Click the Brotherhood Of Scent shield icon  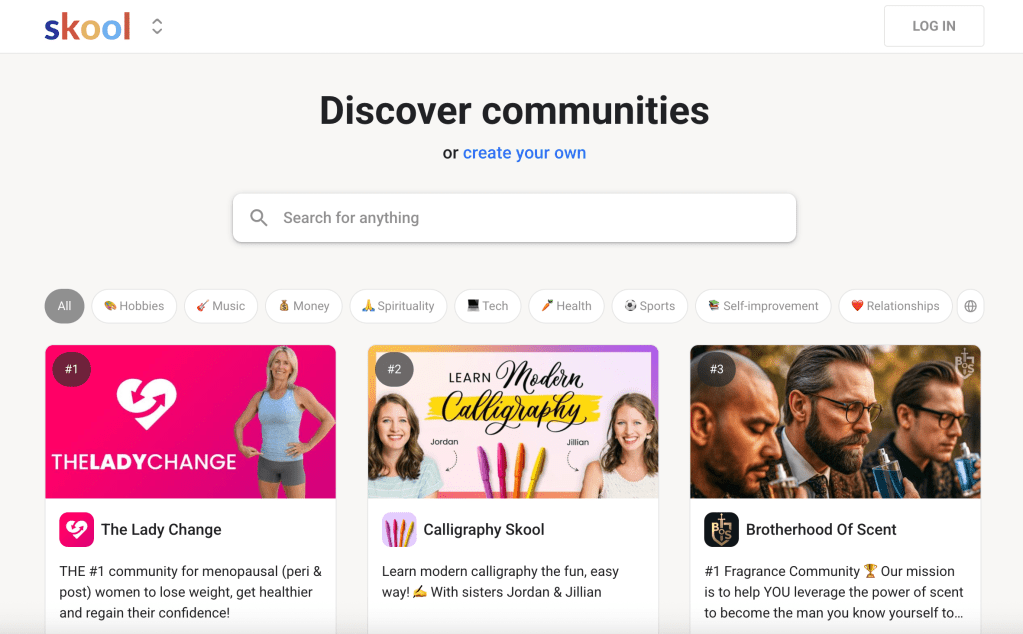coord(722,530)
